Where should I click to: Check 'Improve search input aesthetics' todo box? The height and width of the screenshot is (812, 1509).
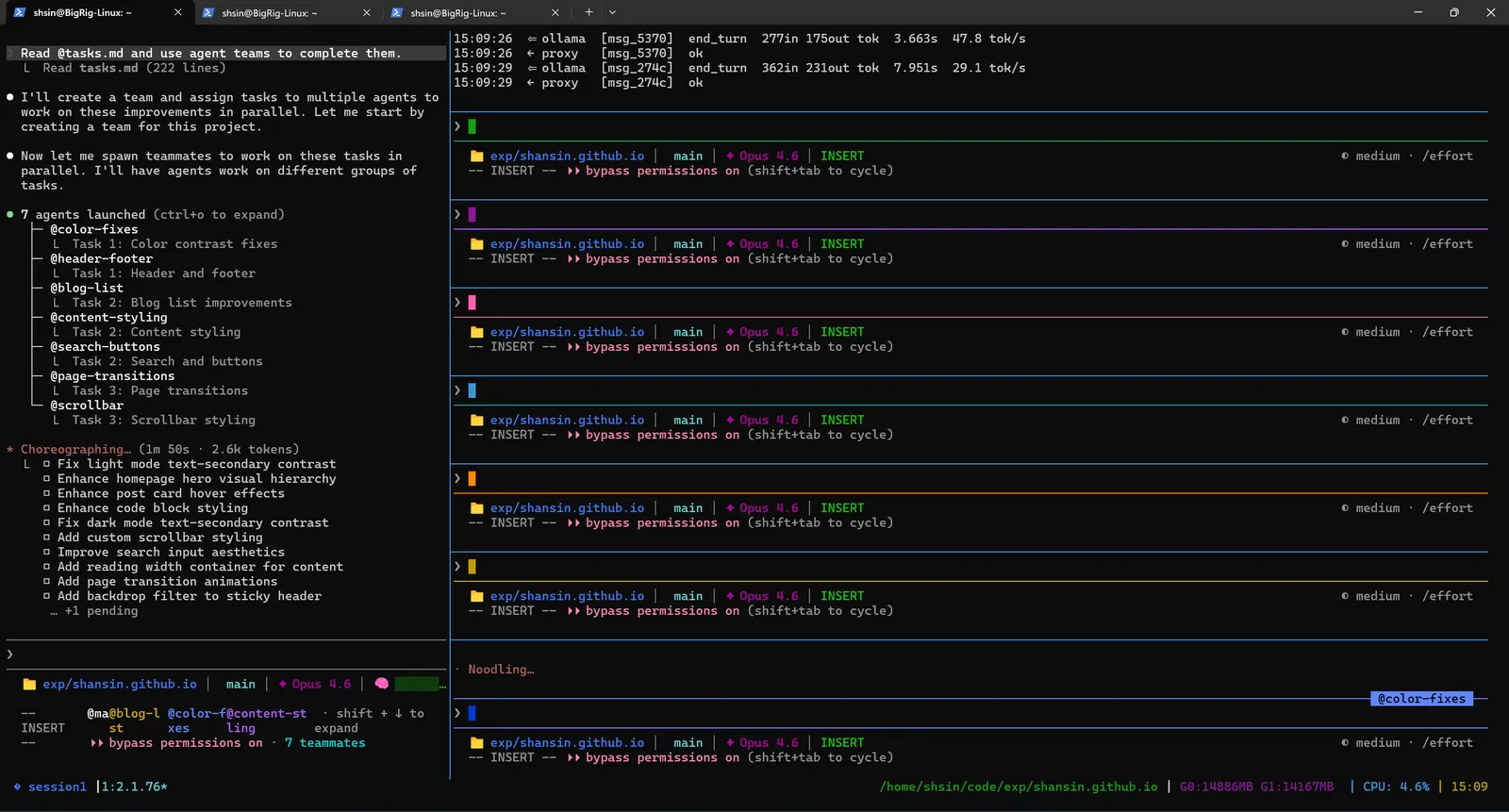[47, 553]
